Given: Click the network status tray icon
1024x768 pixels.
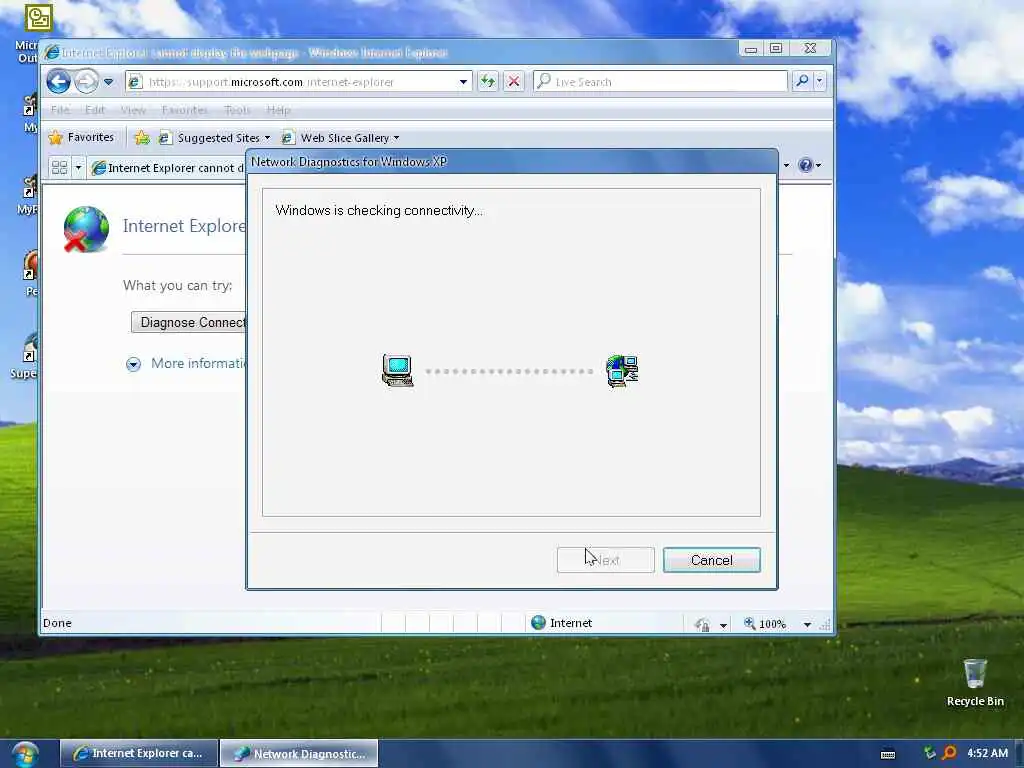Looking at the screenshot, I should pyautogui.click(x=930, y=753).
